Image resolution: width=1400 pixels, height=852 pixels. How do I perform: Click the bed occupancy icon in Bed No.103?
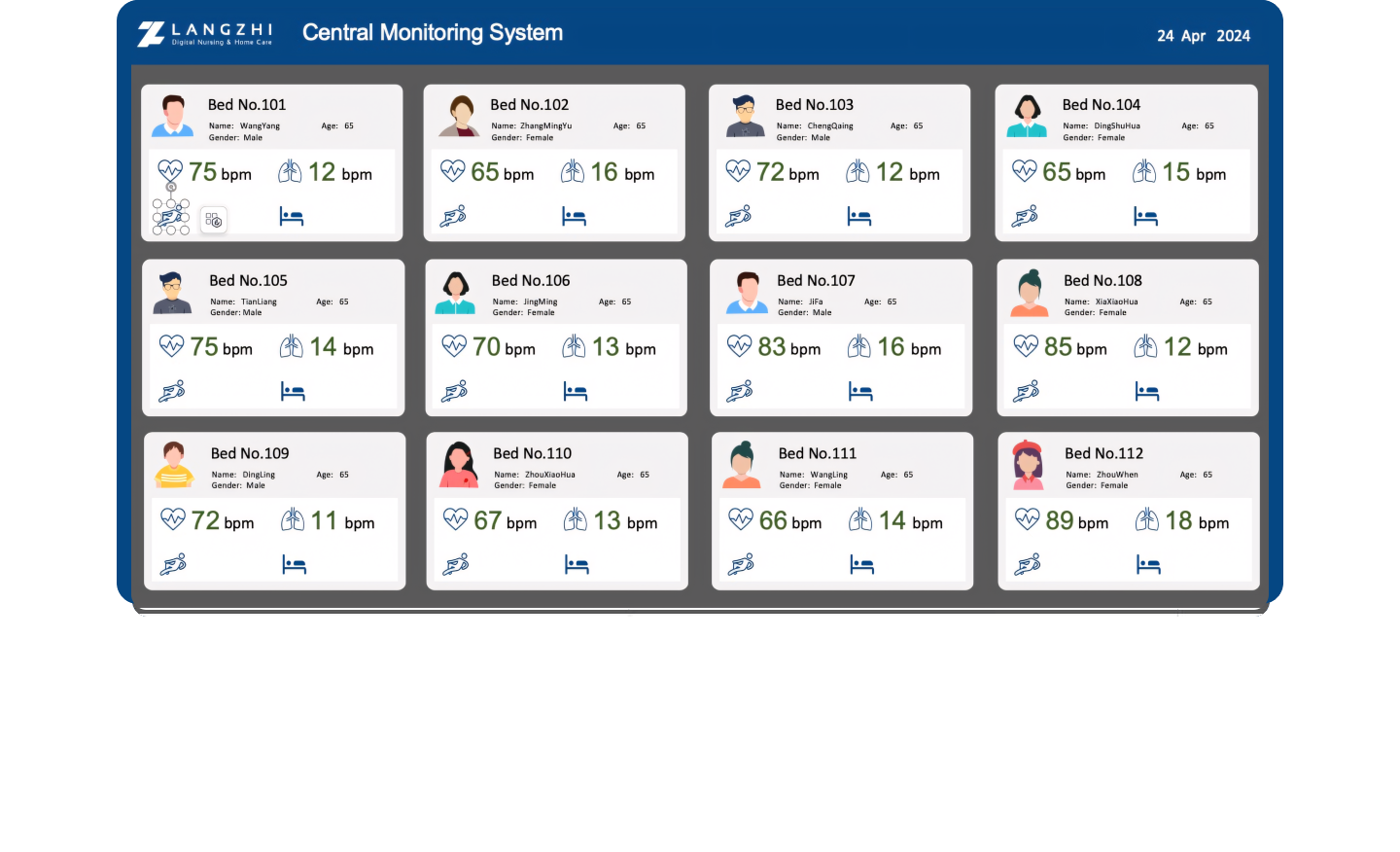(x=858, y=216)
